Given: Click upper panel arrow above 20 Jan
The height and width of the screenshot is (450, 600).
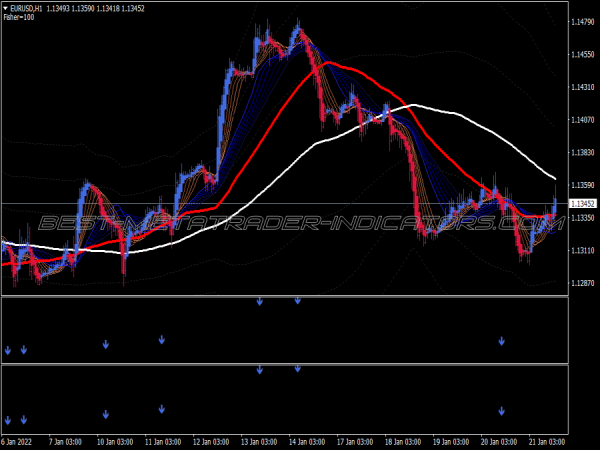Looking at the screenshot, I should (502, 341).
